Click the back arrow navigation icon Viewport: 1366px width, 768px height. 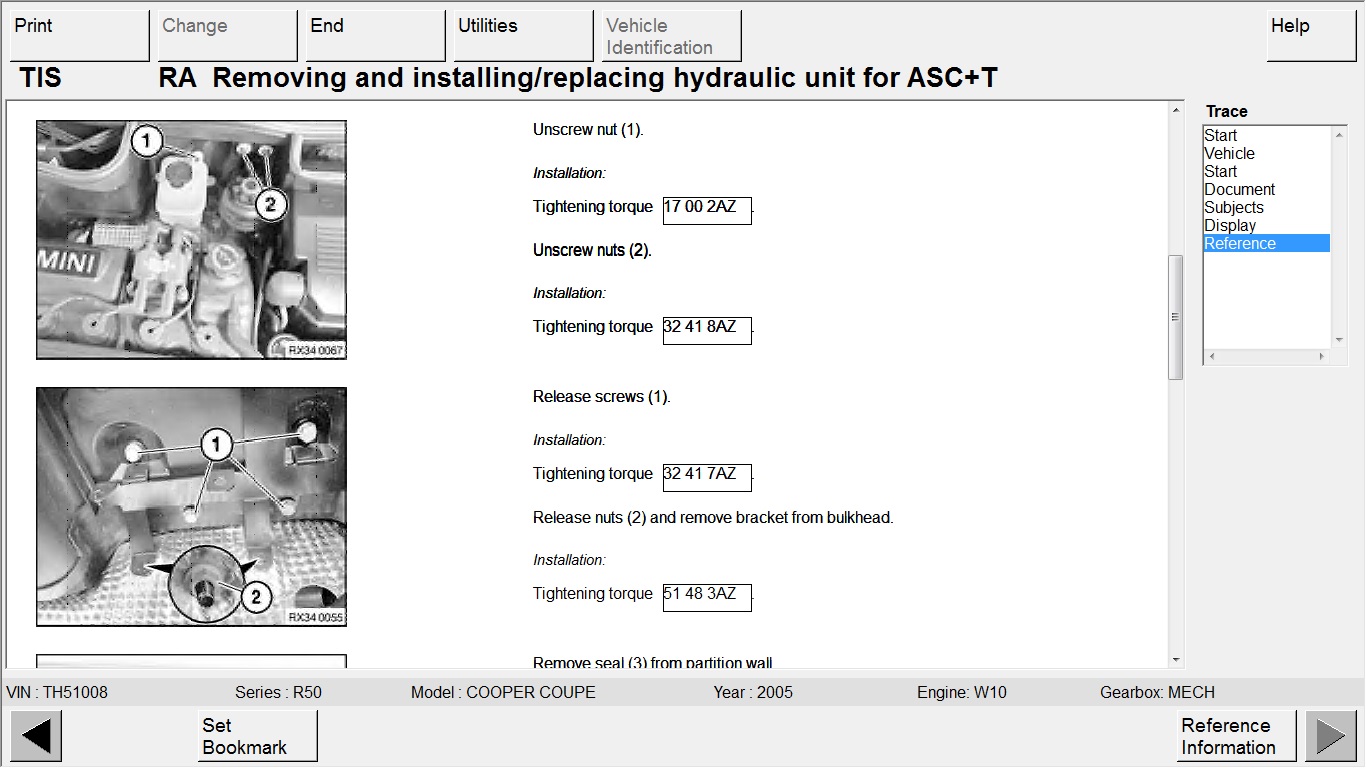[x=36, y=736]
